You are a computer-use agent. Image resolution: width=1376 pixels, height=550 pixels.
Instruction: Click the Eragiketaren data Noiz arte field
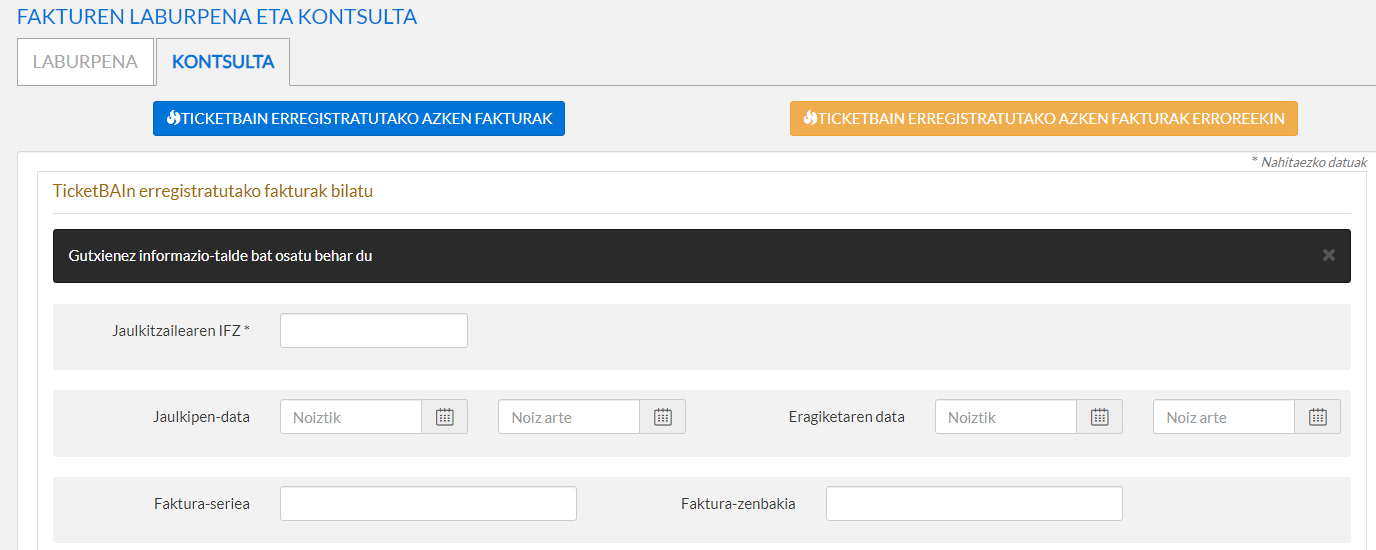1223,417
